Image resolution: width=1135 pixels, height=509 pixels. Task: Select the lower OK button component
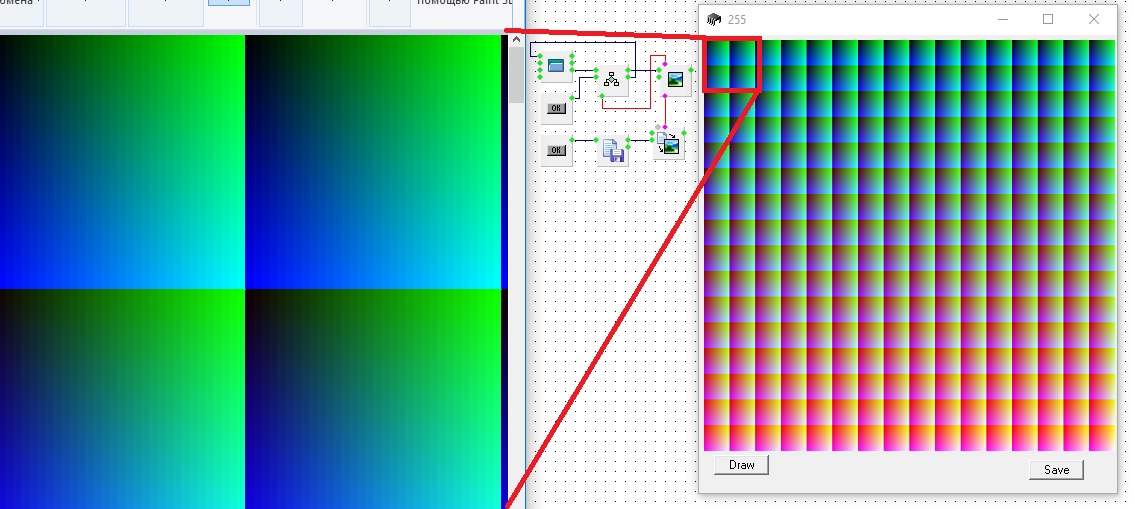point(556,151)
